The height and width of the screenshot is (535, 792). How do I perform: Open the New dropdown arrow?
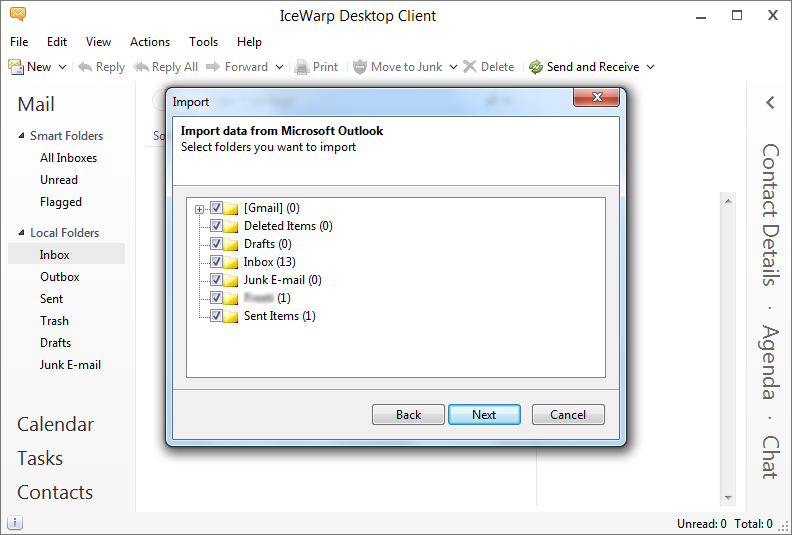click(62, 67)
